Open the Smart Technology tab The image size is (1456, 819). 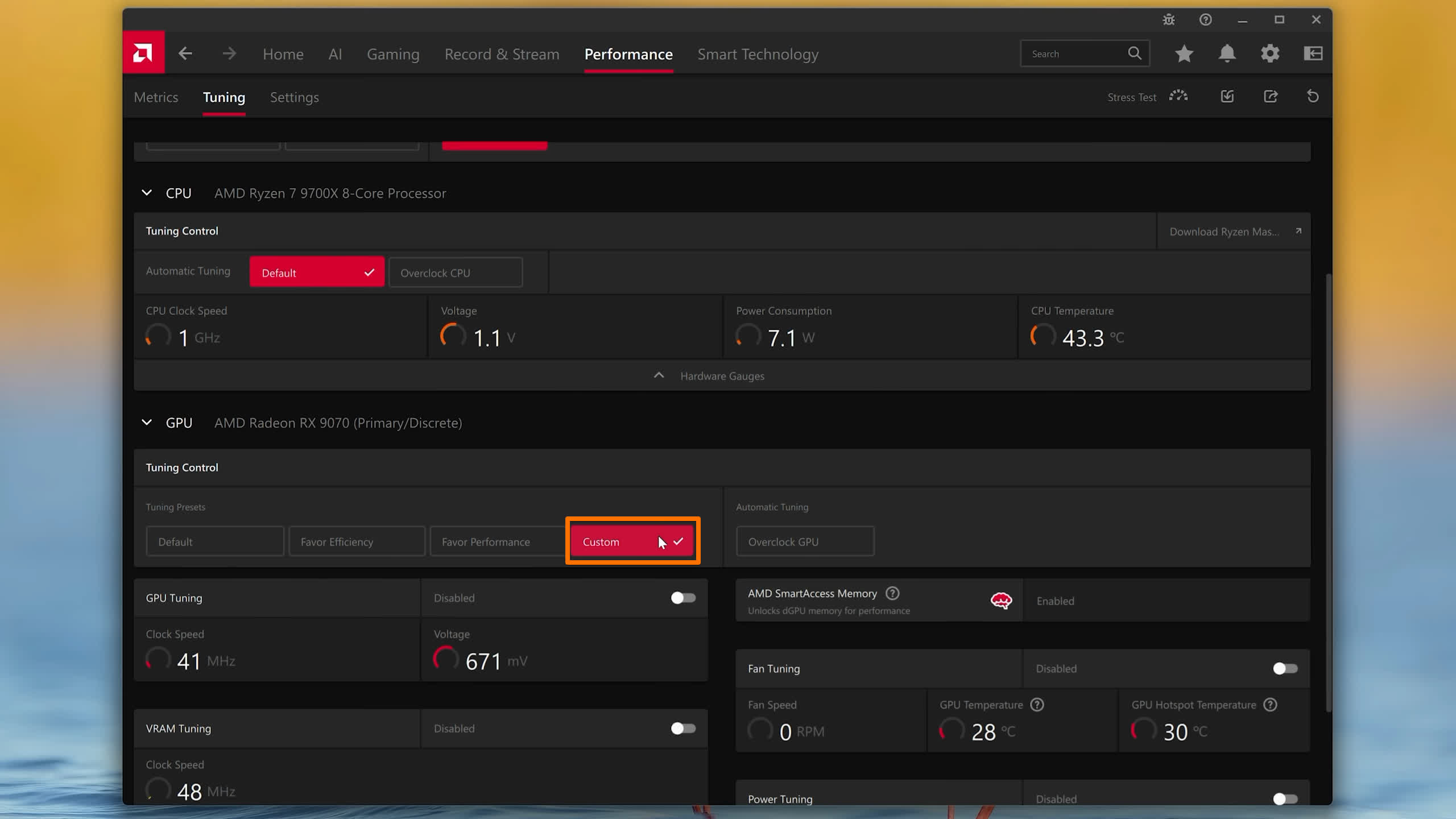click(x=758, y=54)
